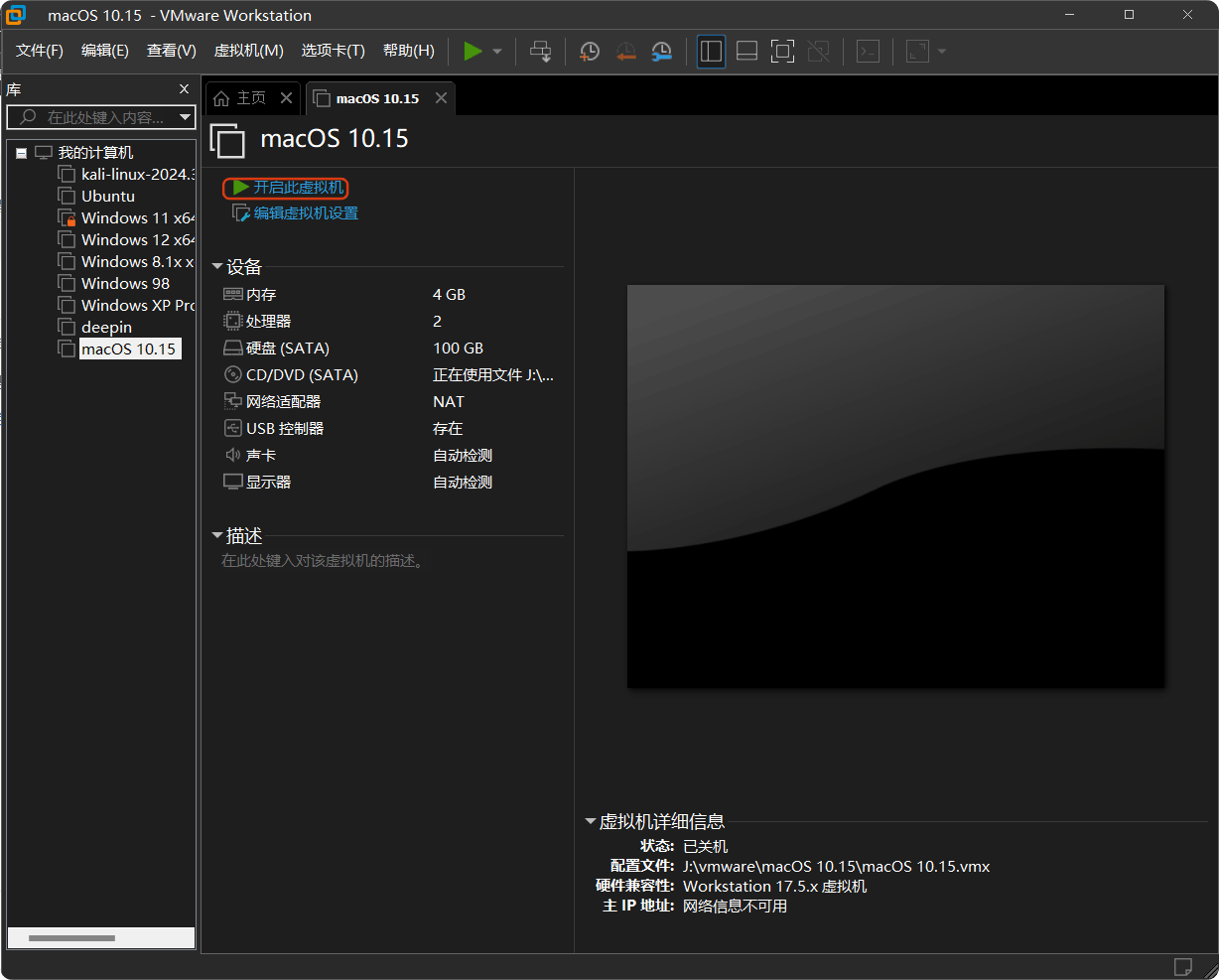Click the send Ctrl+Alt+Del toolbar icon
The width and height of the screenshot is (1219, 980).
(x=541, y=51)
